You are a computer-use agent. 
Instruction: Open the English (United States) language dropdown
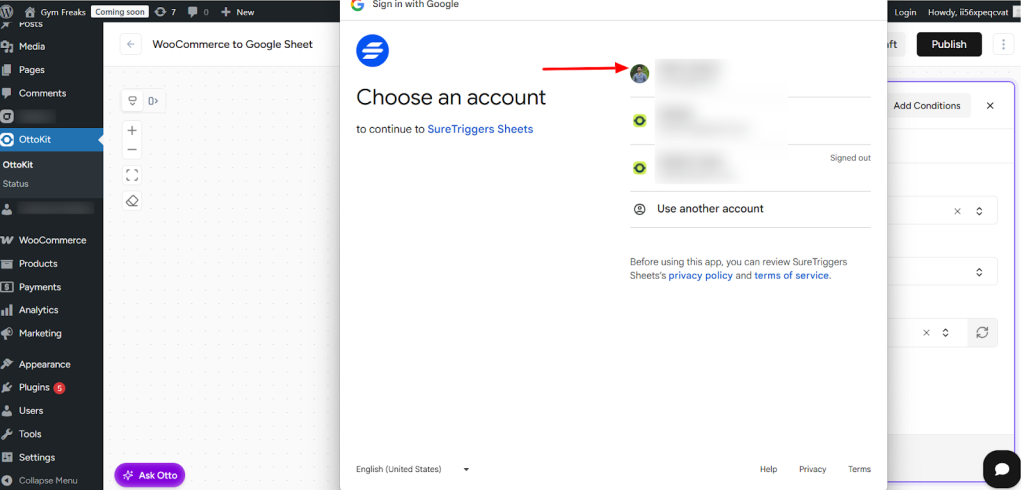412,469
